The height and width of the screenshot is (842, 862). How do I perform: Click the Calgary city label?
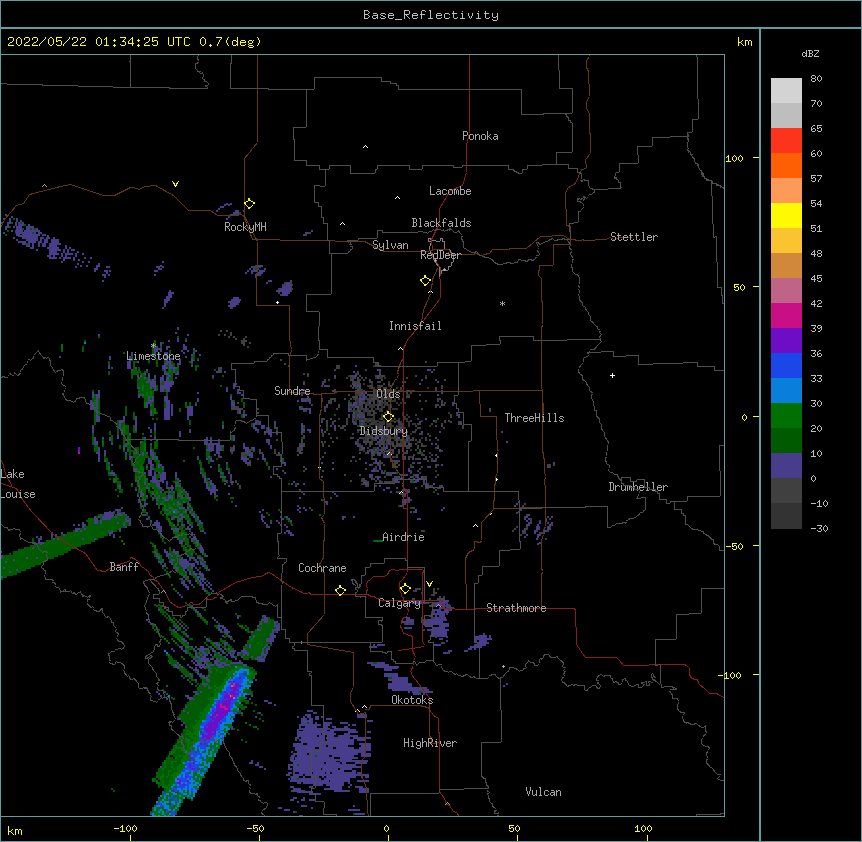tap(399, 603)
